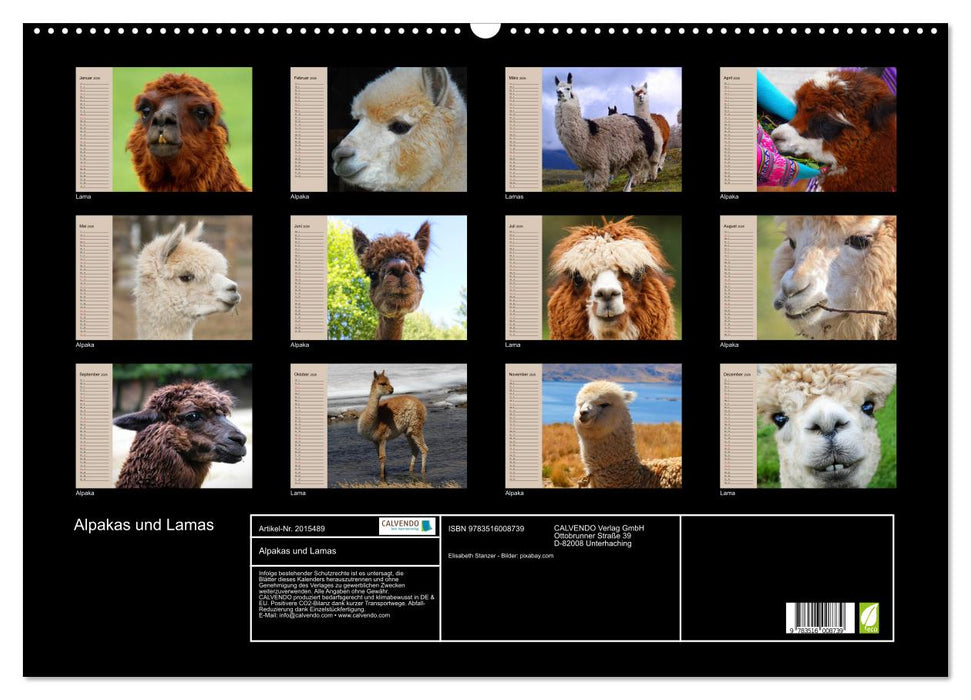
Task: Click the green eco leaf icon
Action: (x=870, y=618)
